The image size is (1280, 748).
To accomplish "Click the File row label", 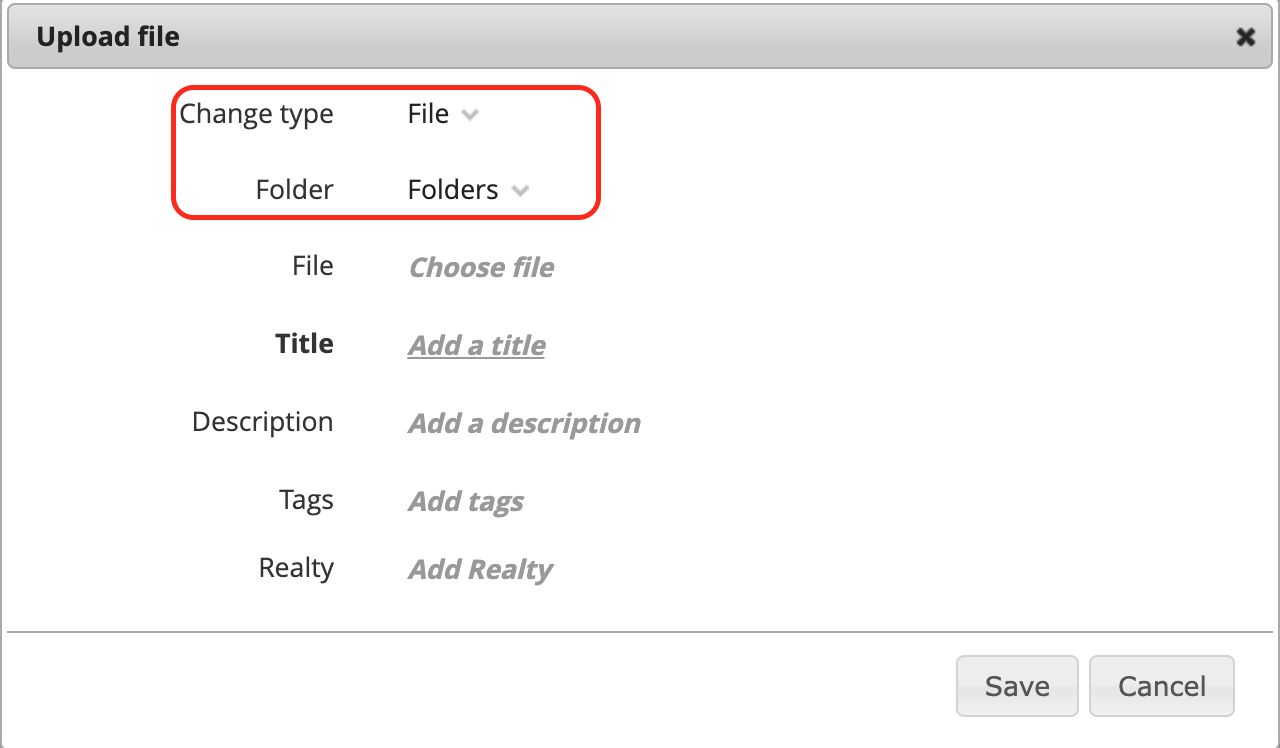I will [x=312, y=266].
